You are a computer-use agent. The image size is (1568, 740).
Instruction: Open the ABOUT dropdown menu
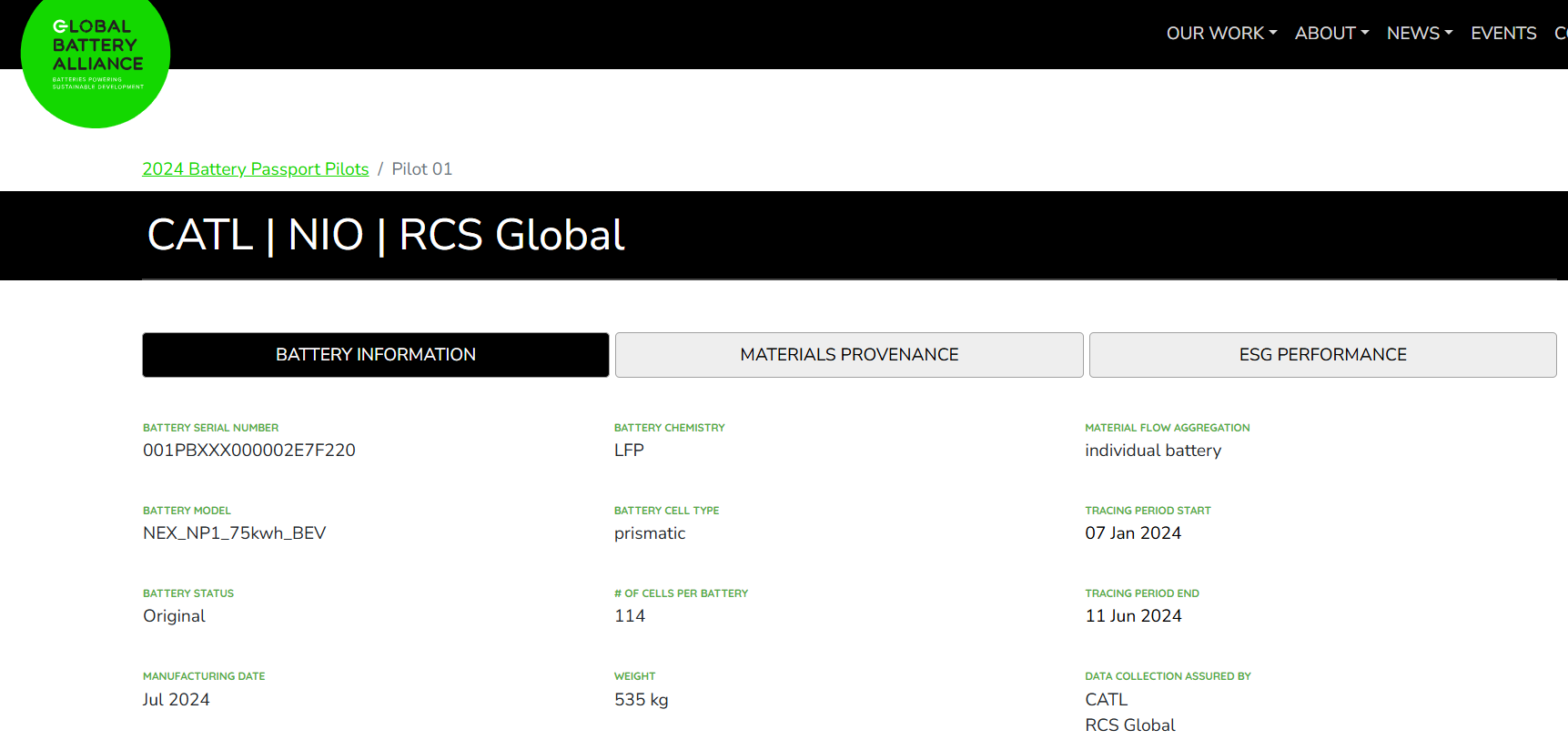1331,34
